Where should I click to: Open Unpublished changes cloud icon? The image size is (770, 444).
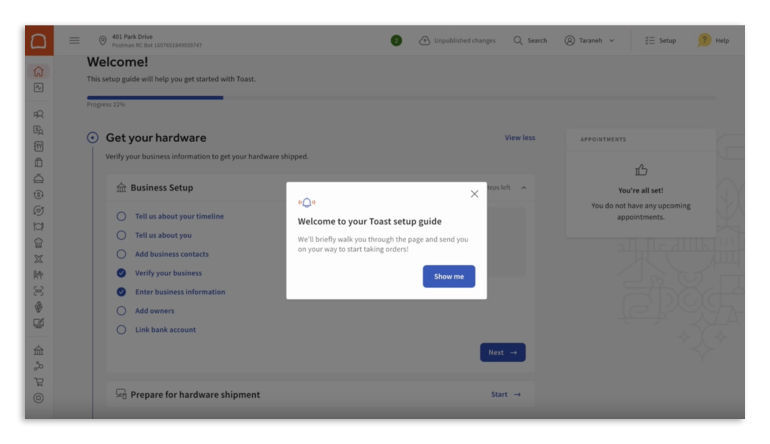[x=425, y=41]
